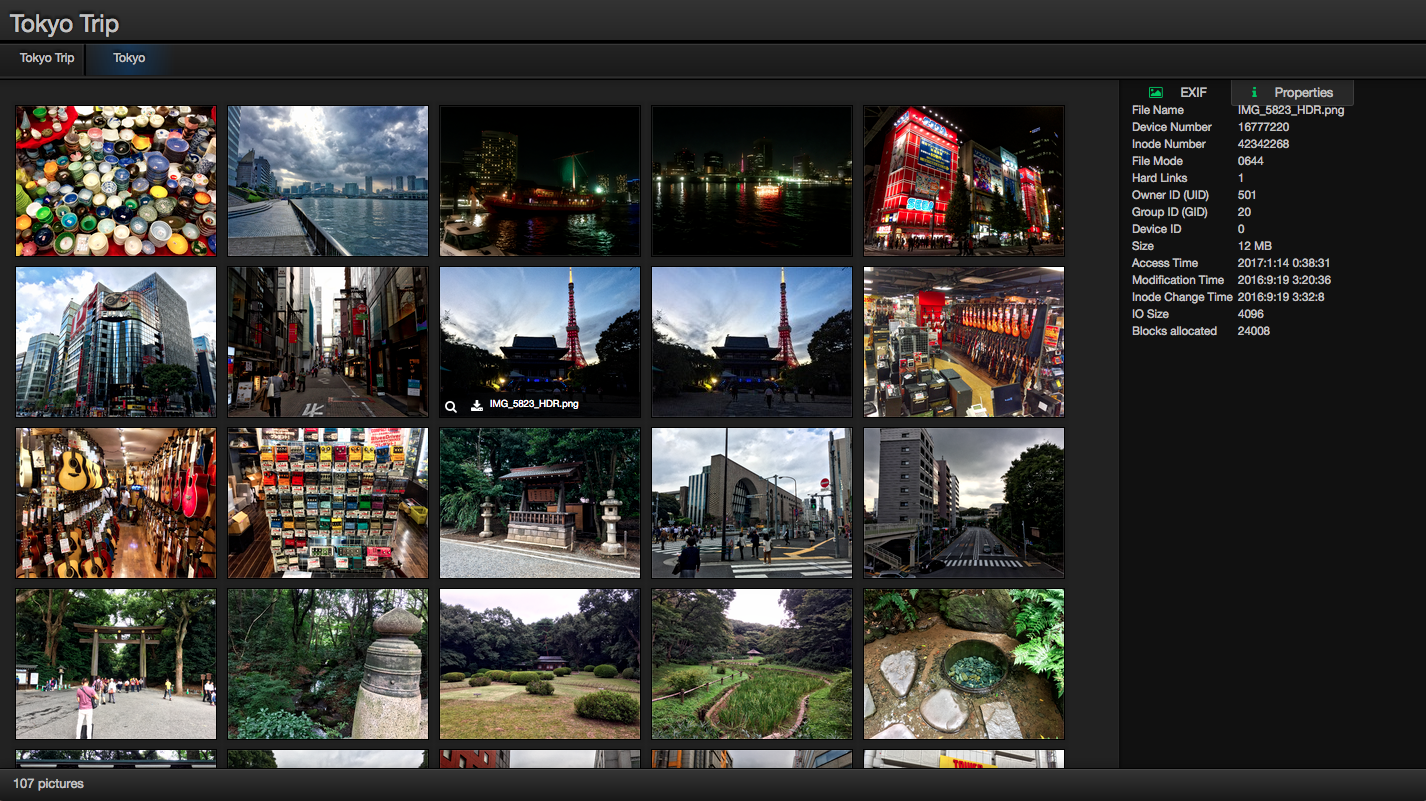The width and height of the screenshot is (1426, 801).
Task: Open the electric guitars wall shop thumbnail
Action: coord(964,342)
